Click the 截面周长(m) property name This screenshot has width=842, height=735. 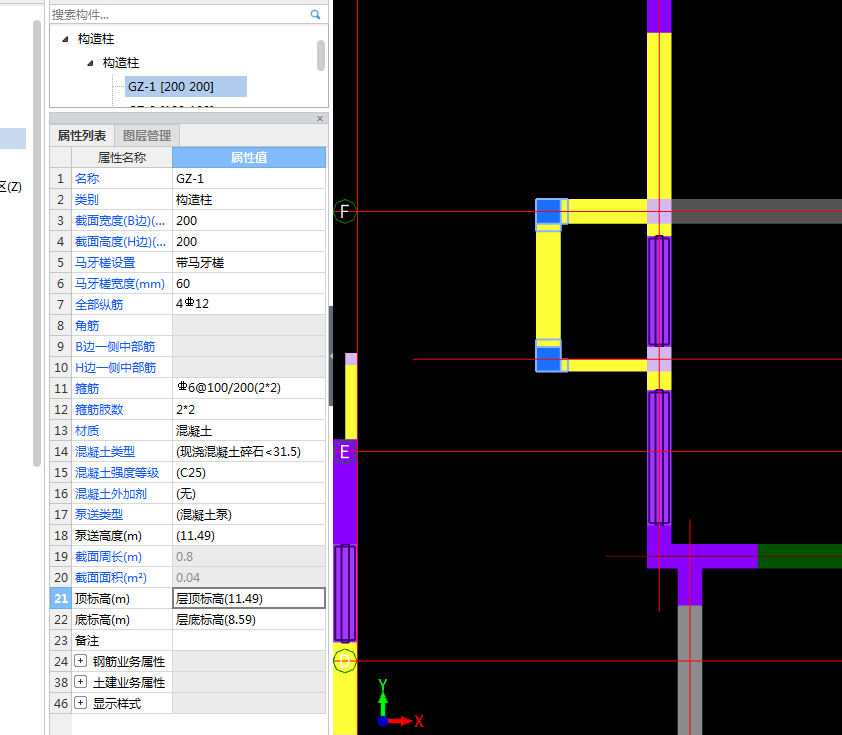108,556
